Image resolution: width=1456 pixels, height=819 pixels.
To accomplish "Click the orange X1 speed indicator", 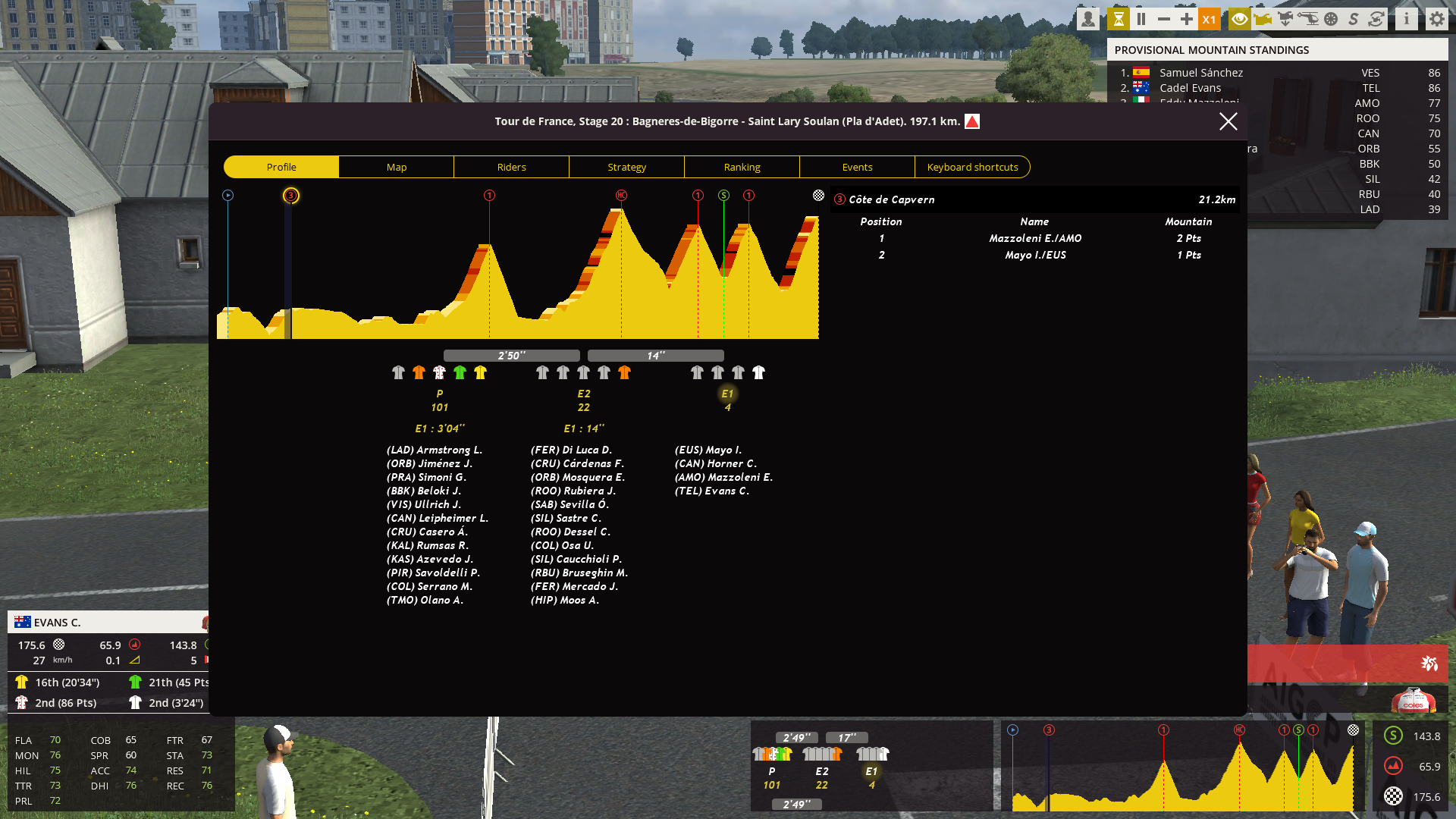I will click(x=1210, y=19).
